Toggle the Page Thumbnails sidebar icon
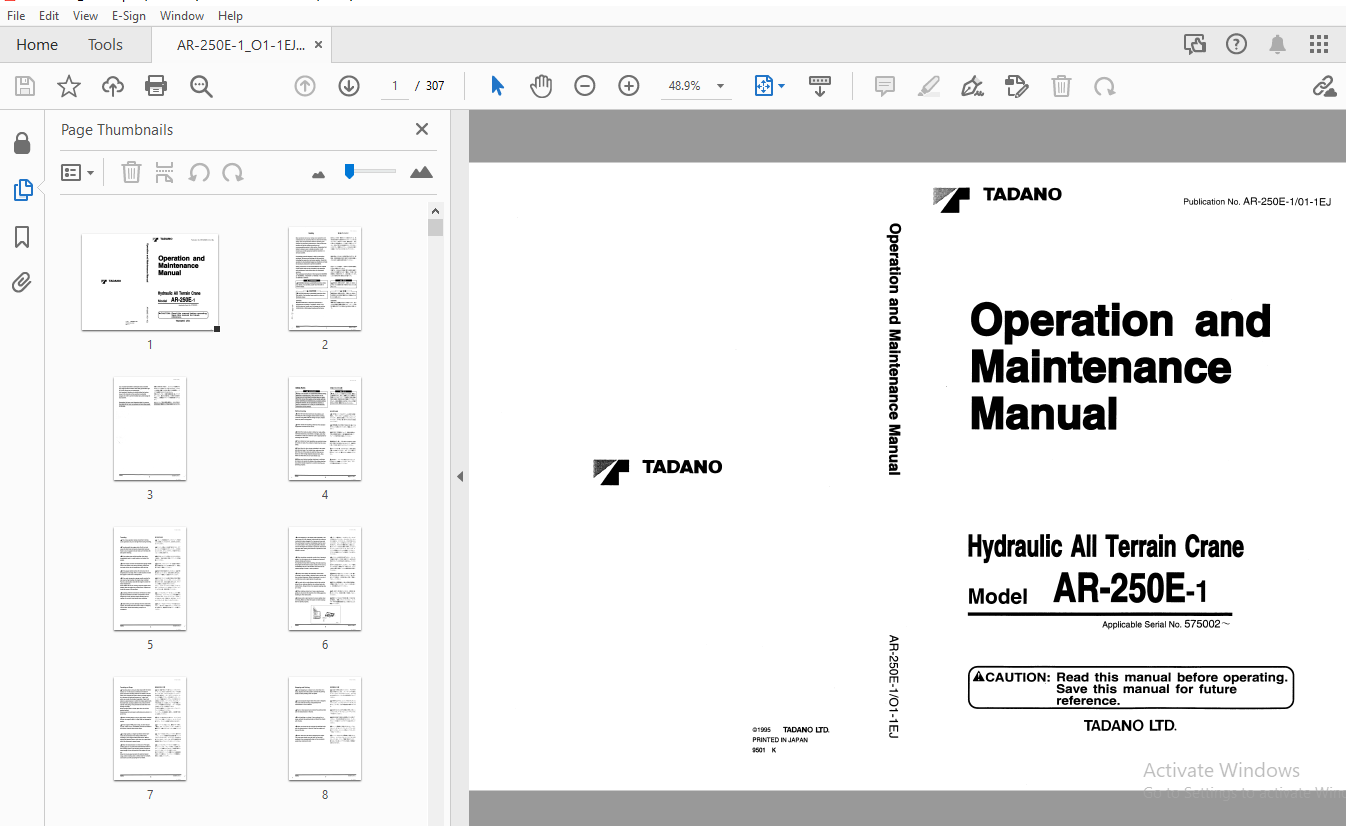 click(x=22, y=190)
